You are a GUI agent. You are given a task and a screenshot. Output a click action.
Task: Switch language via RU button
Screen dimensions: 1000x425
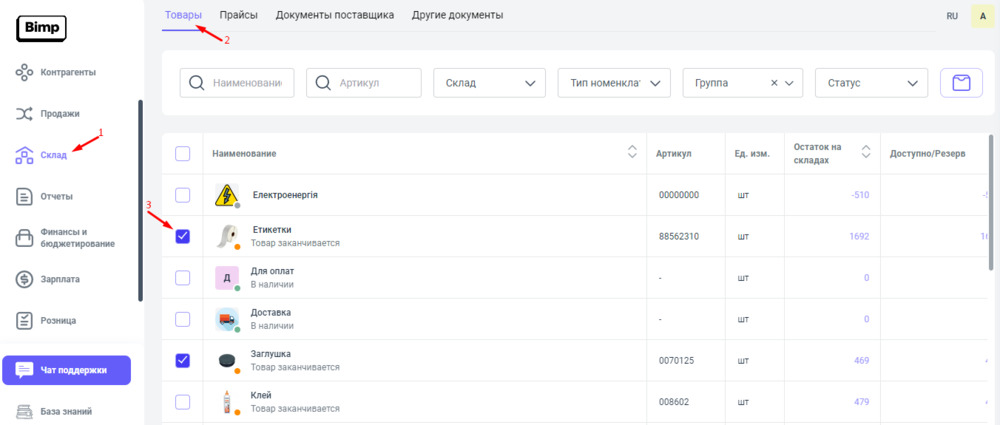[x=952, y=16]
